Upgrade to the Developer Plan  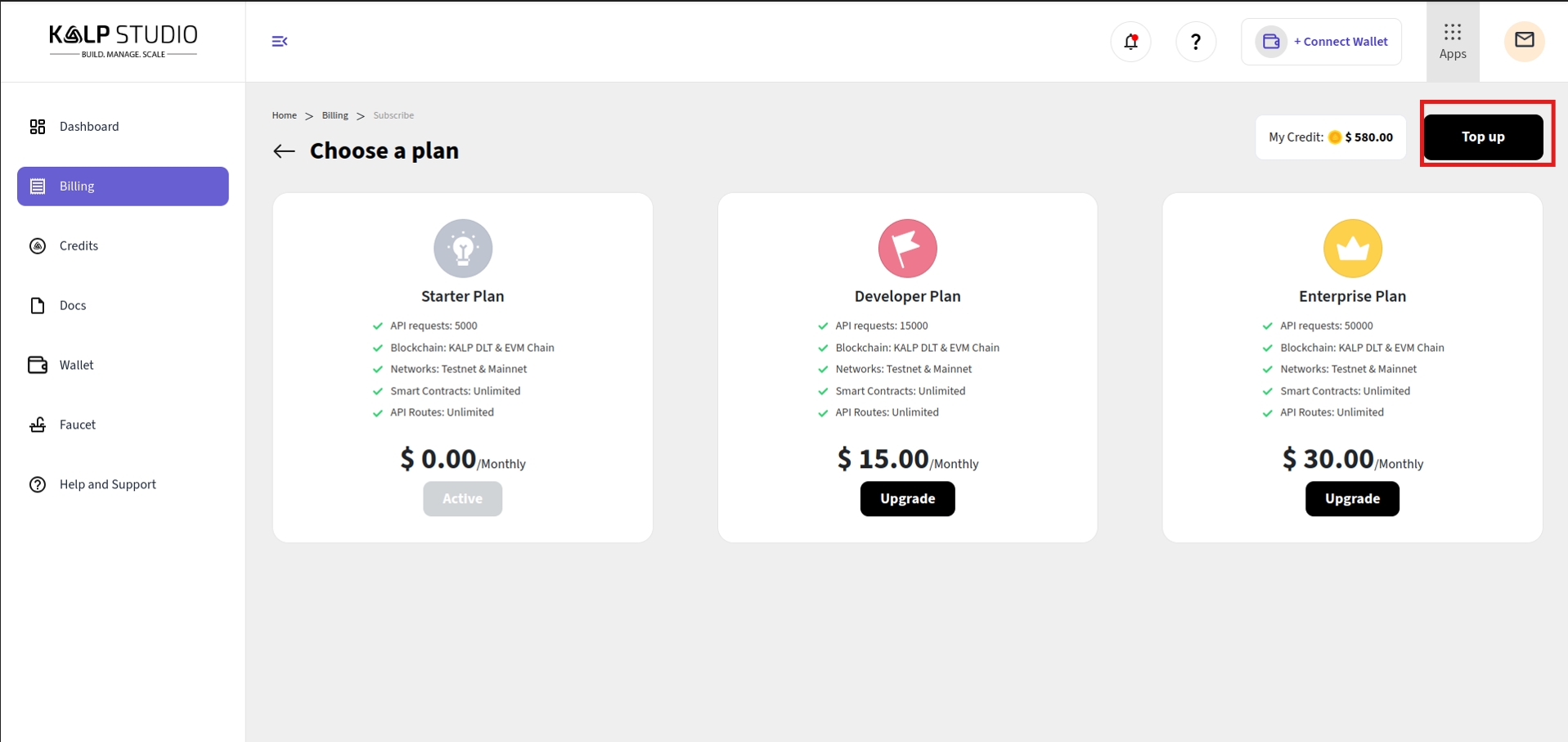pyautogui.click(x=907, y=499)
